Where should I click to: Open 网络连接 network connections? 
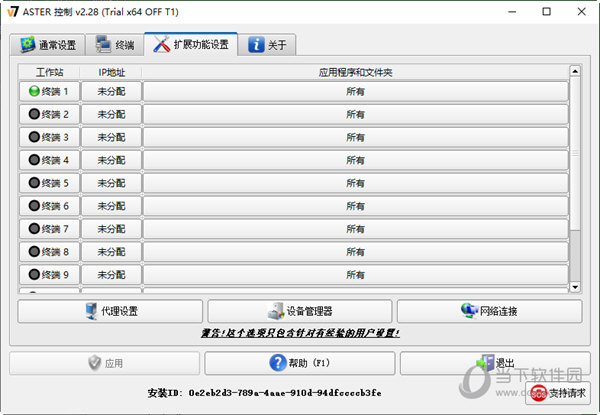coord(489,311)
